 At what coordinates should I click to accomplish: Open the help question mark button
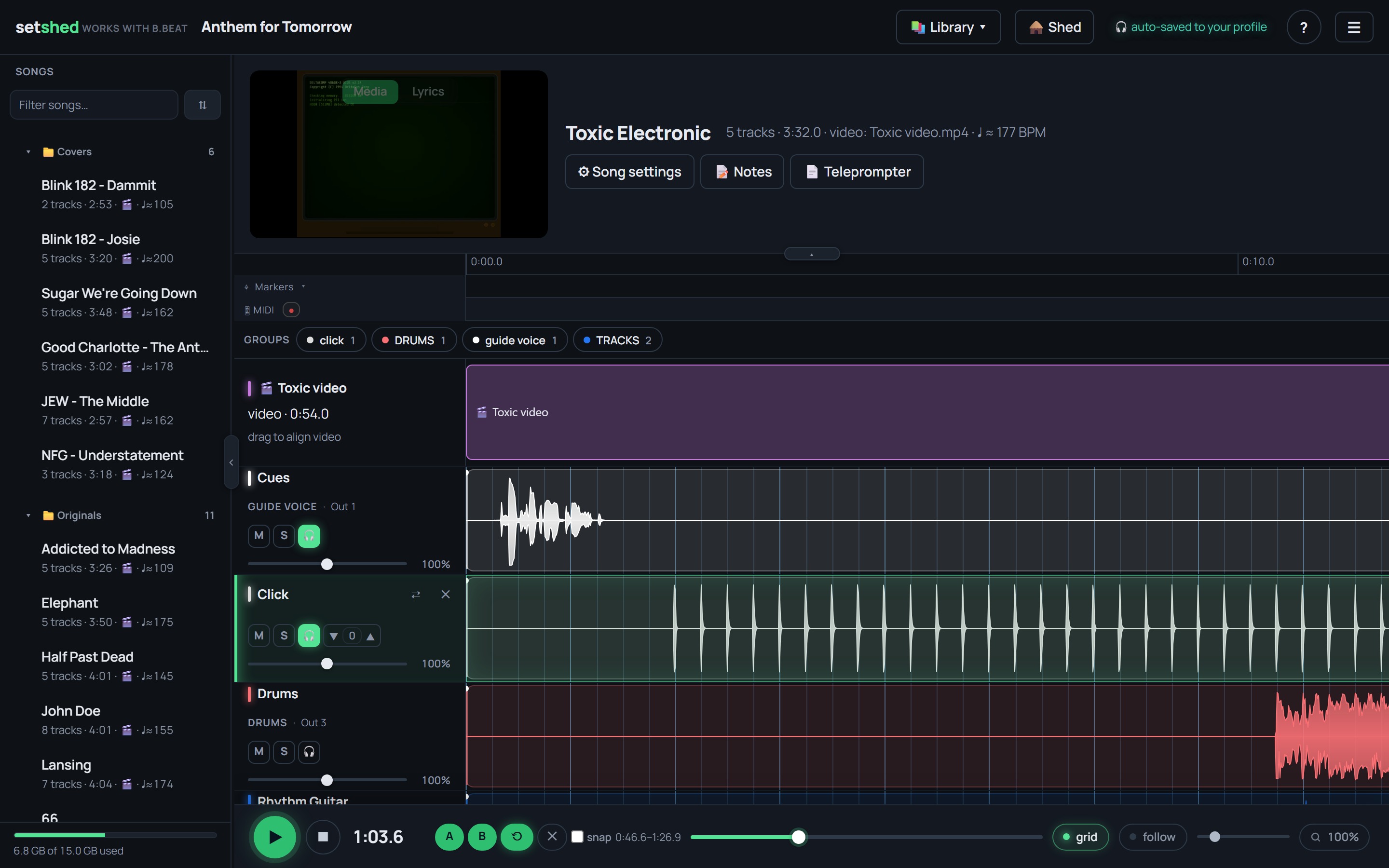(1304, 27)
